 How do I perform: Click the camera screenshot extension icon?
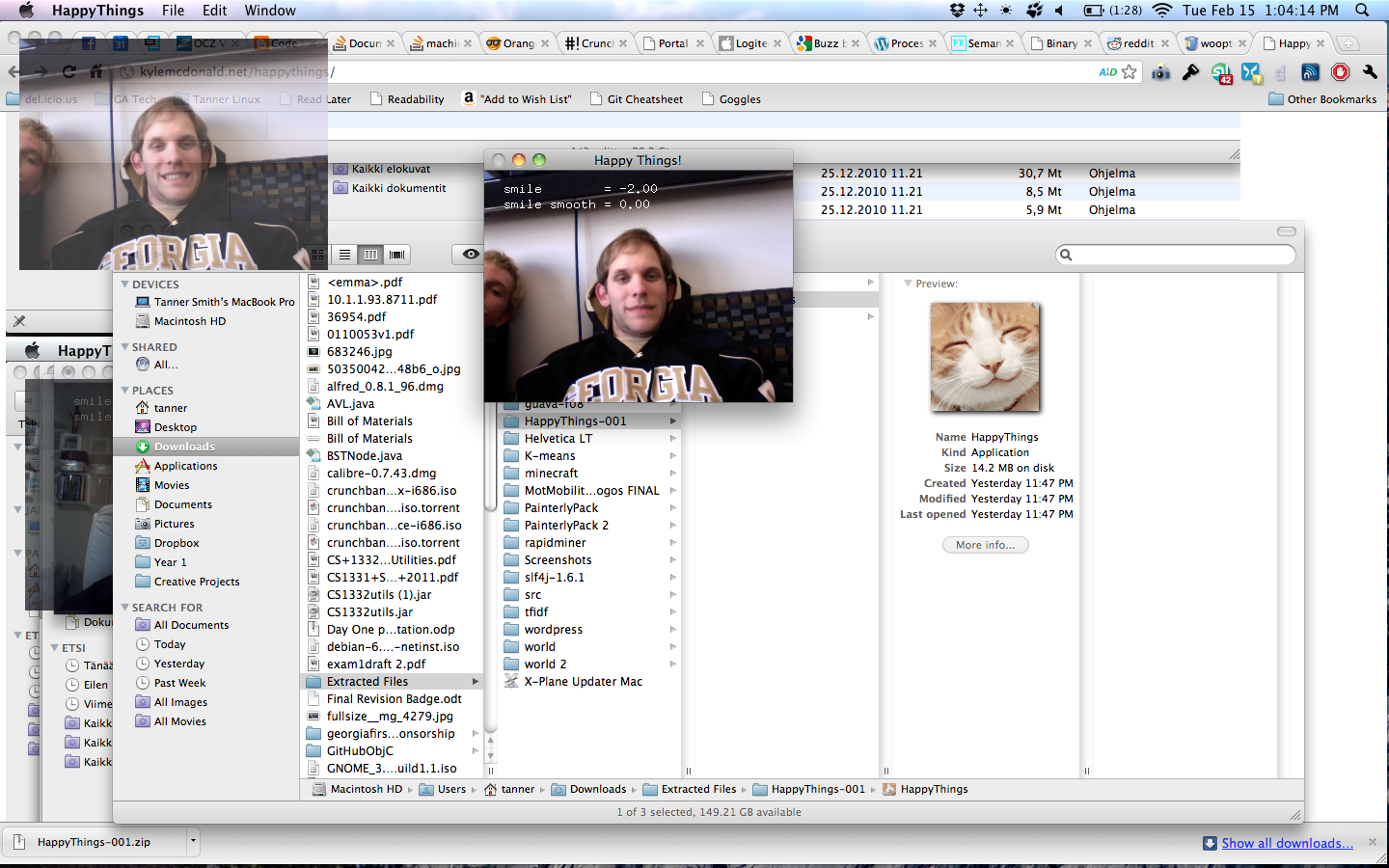(x=1161, y=72)
